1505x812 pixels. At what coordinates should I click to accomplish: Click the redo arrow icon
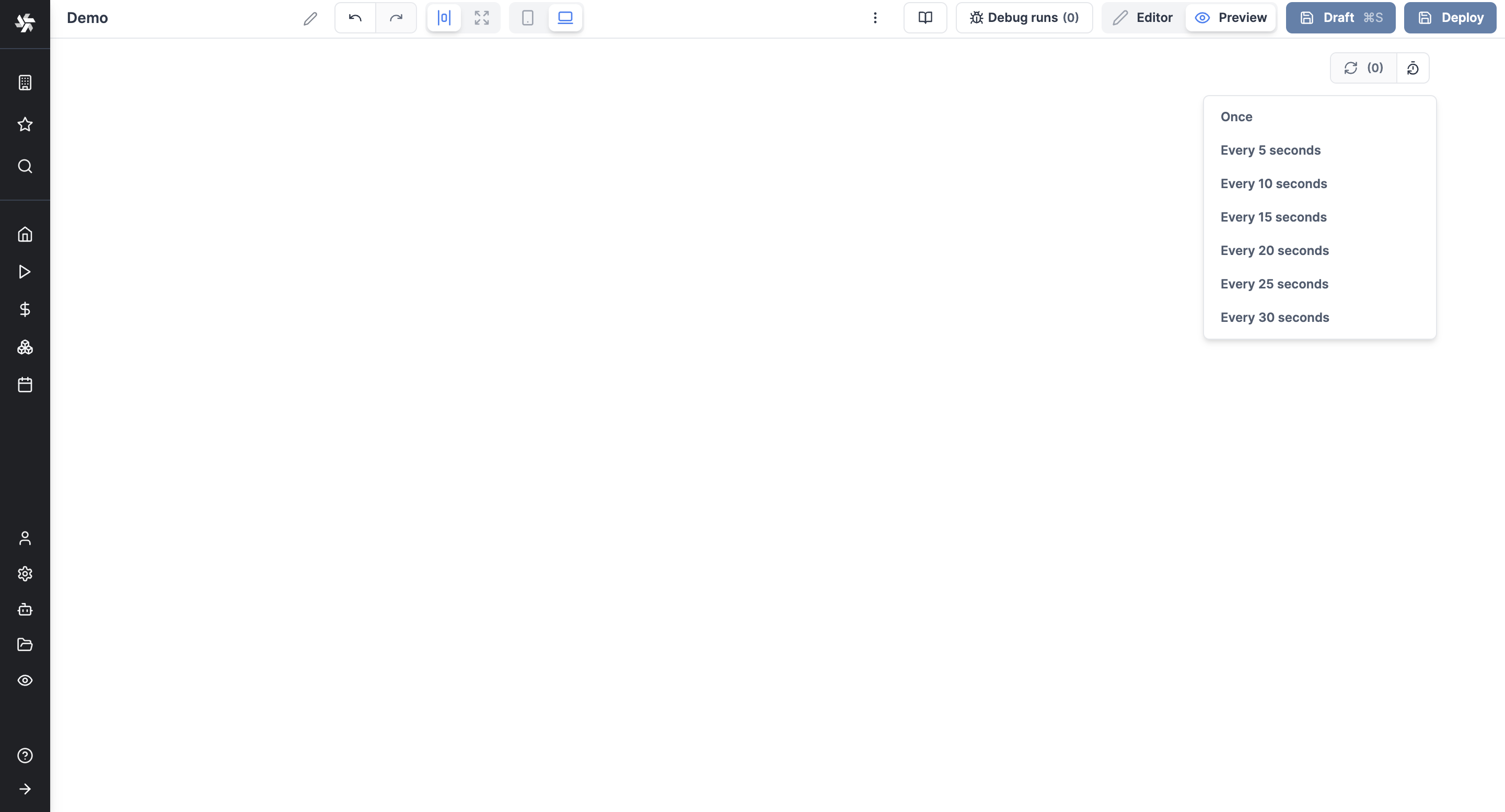(396, 18)
